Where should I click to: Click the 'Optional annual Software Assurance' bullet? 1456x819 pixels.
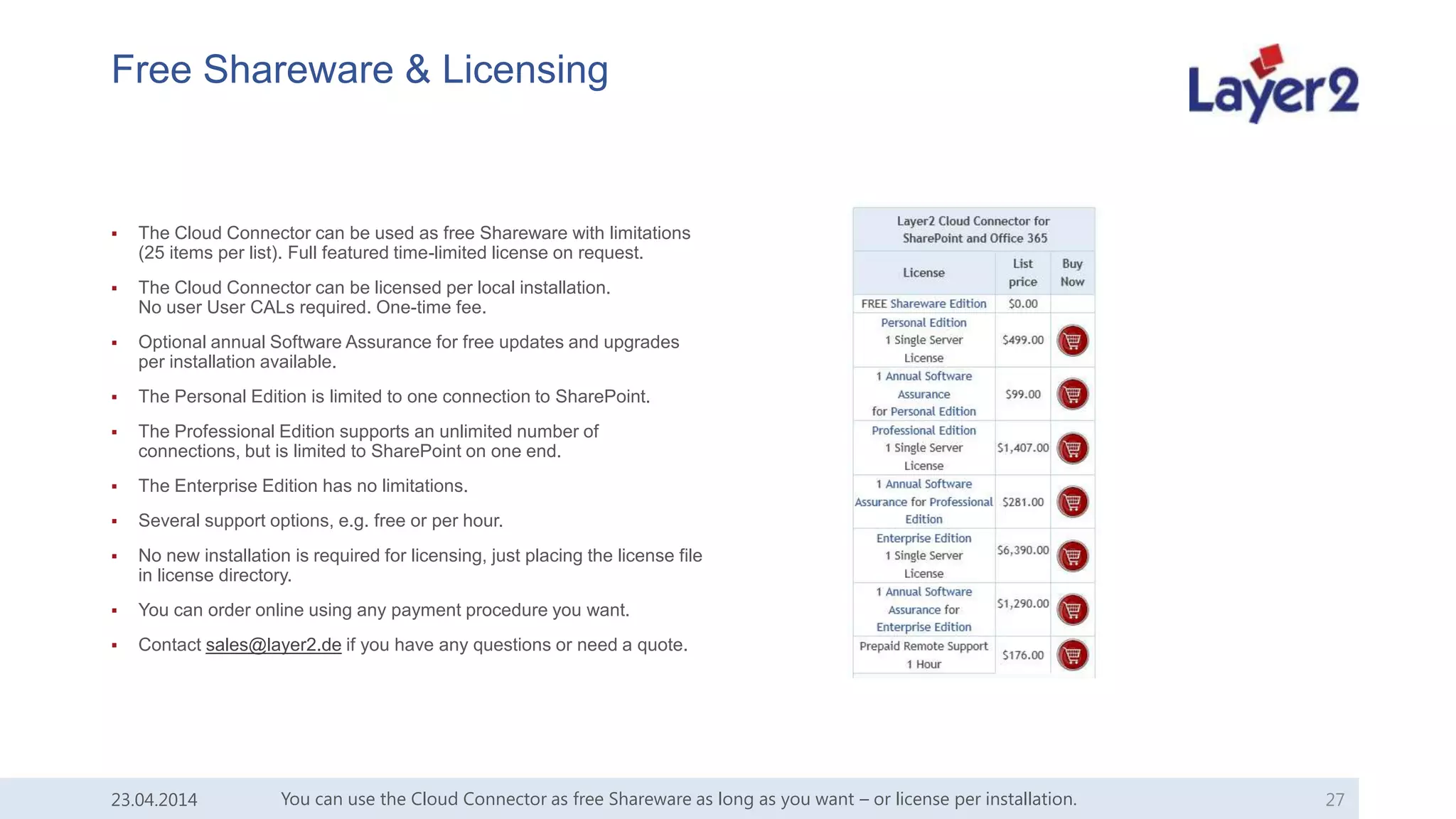(409, 352)
